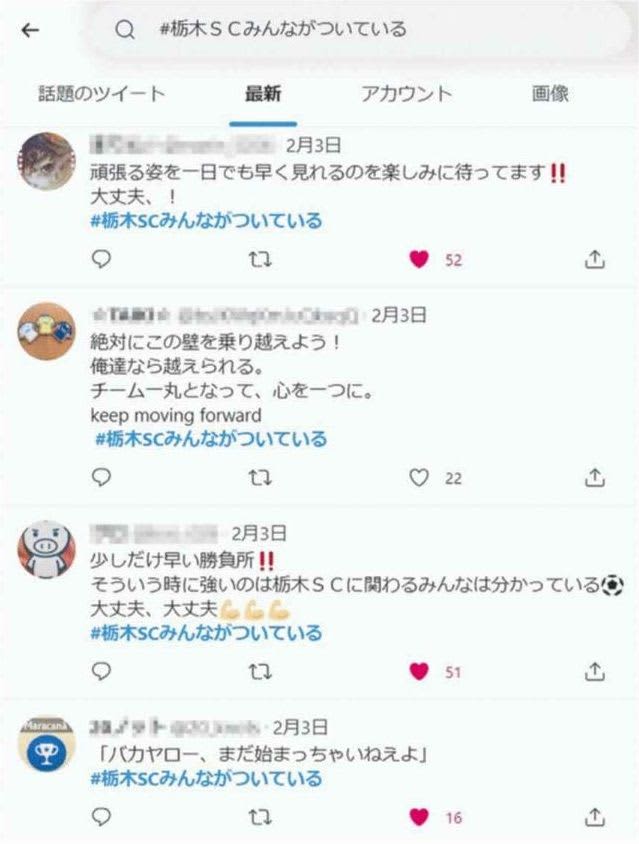
Task: Unlike the tweet with 51 likes
Action: point(419,671)
